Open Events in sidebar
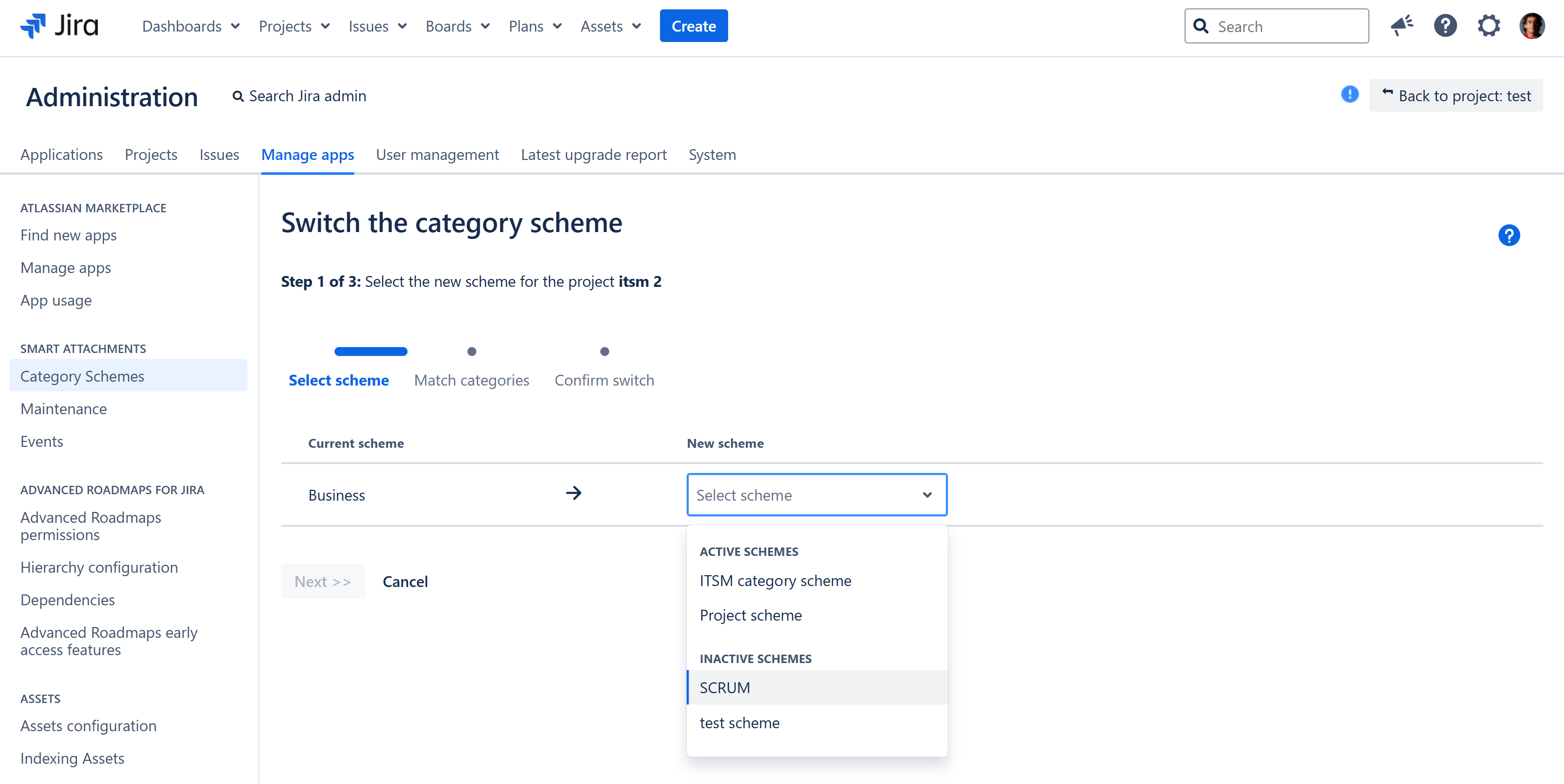 tap(42, 442)
